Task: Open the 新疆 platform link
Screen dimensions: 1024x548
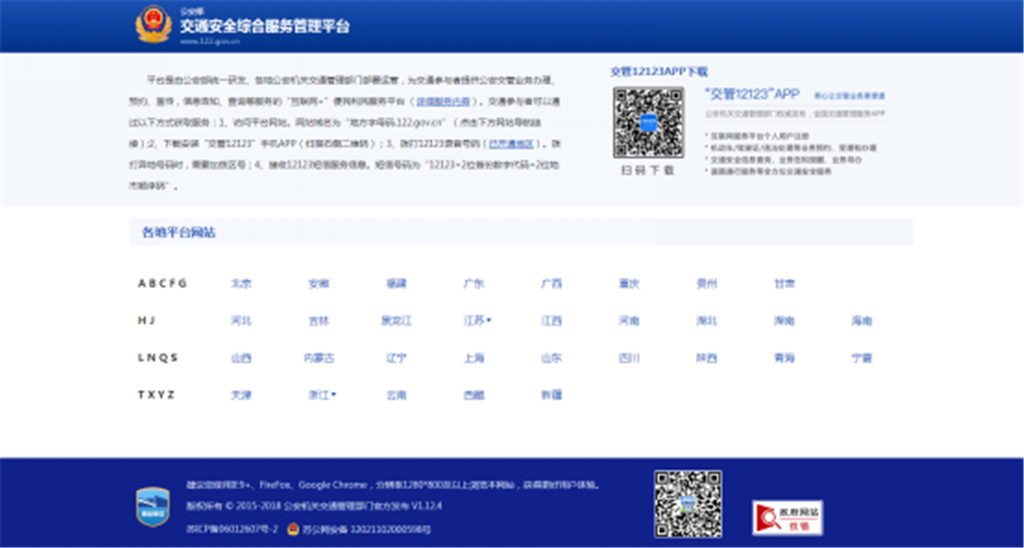Action: (x=551, y=395)
